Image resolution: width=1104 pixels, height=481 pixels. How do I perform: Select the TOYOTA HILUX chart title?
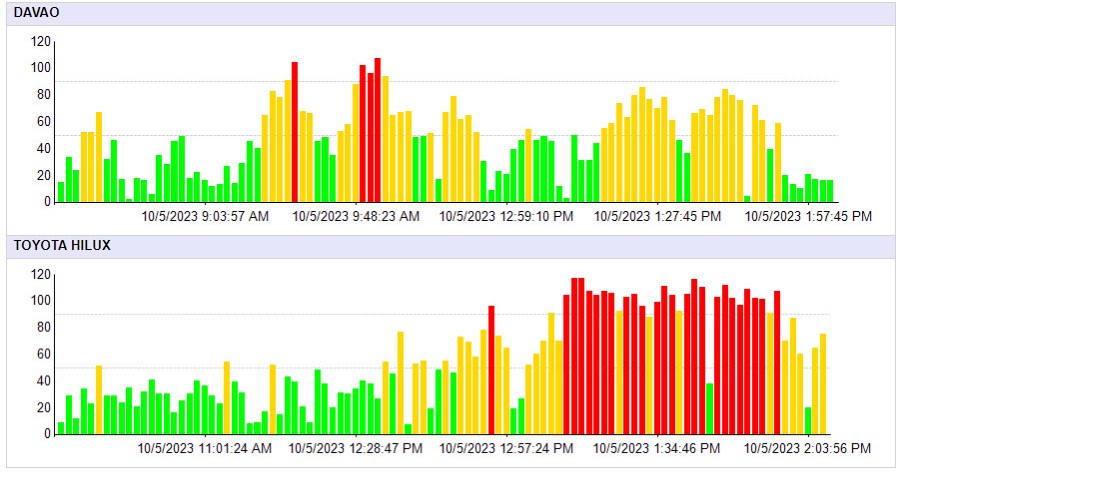tap(62, 246)
